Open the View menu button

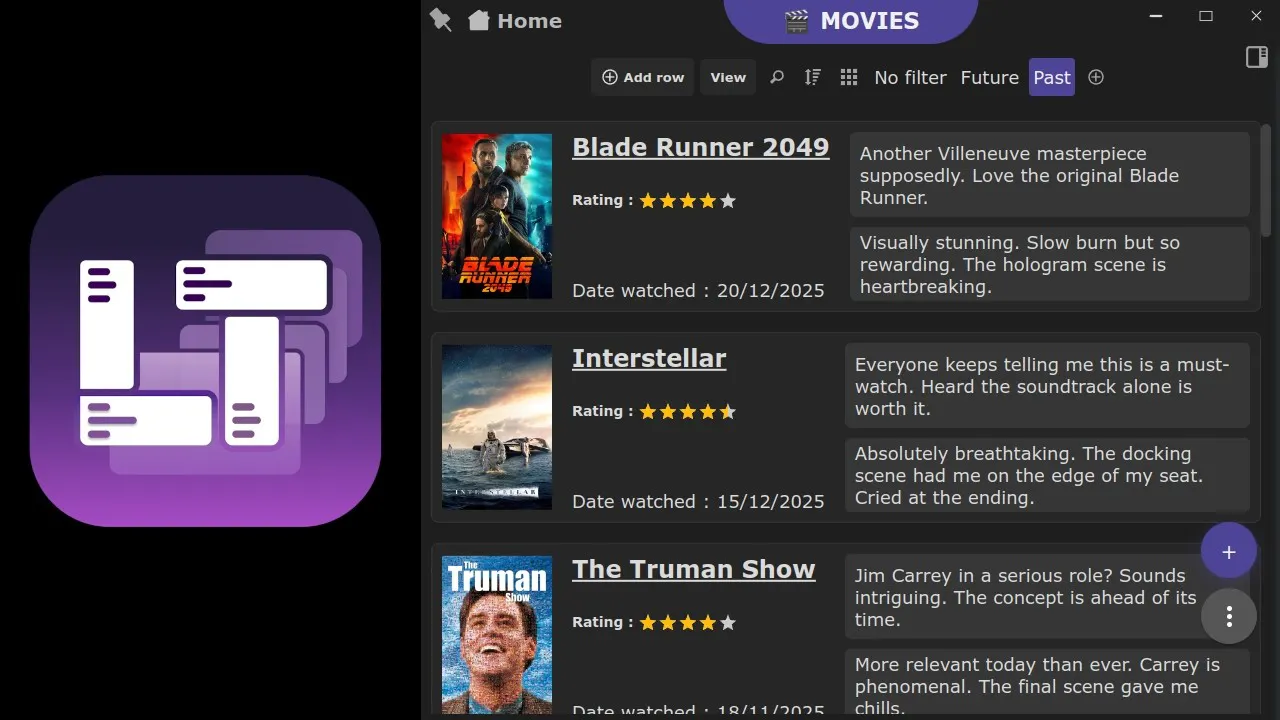point(728,77)
